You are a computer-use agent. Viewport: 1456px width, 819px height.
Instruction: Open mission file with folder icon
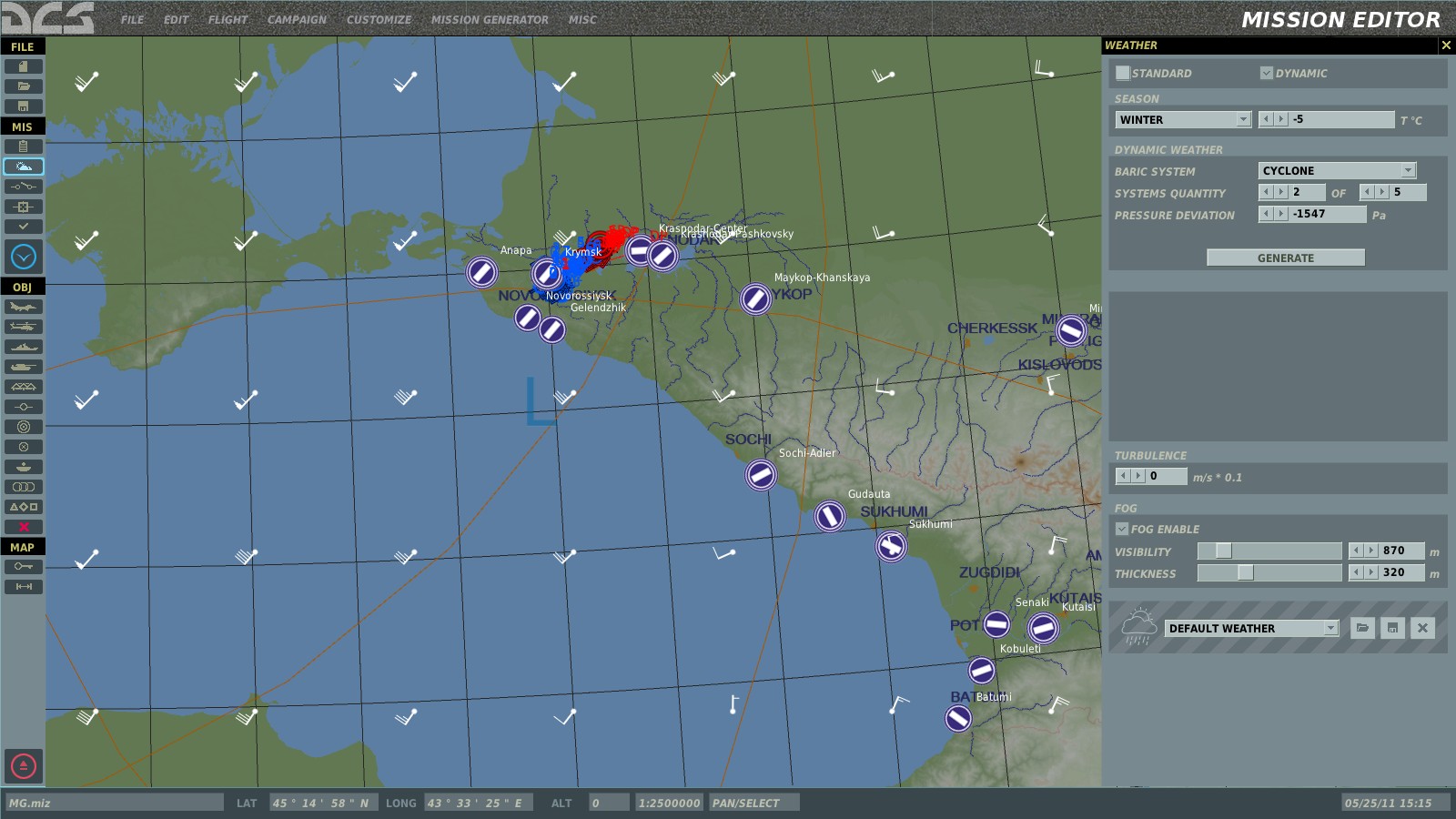[x=24, y=86]
